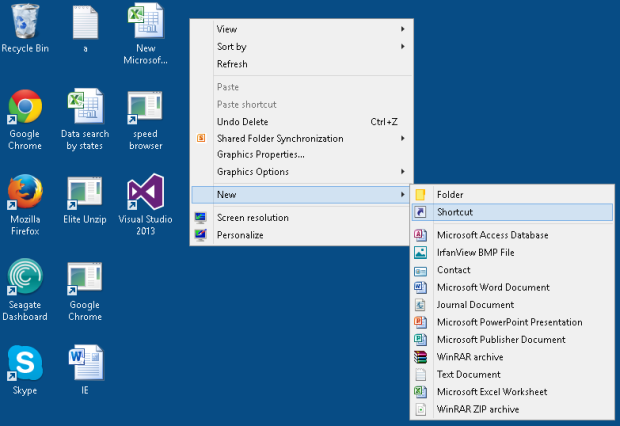Image resolution: width=620 pixels, height=426 pixels.
Task: Choose Refresh from the context menu
Action: pos(232,64)
